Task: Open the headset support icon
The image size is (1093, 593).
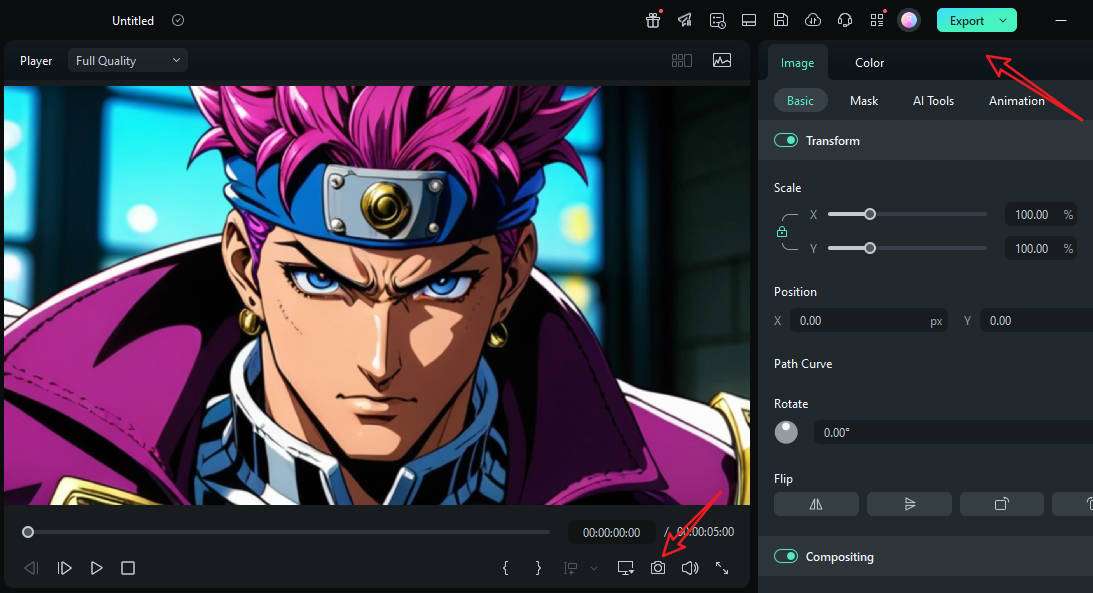Action: (845, 20)
